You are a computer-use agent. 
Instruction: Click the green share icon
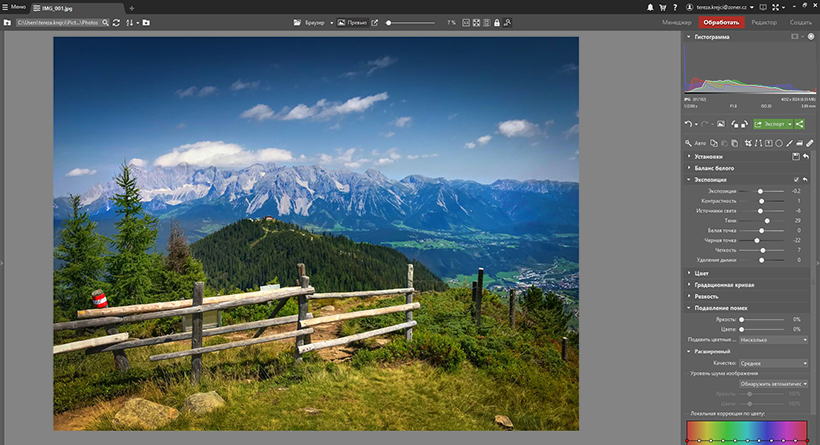click(799, 124)
